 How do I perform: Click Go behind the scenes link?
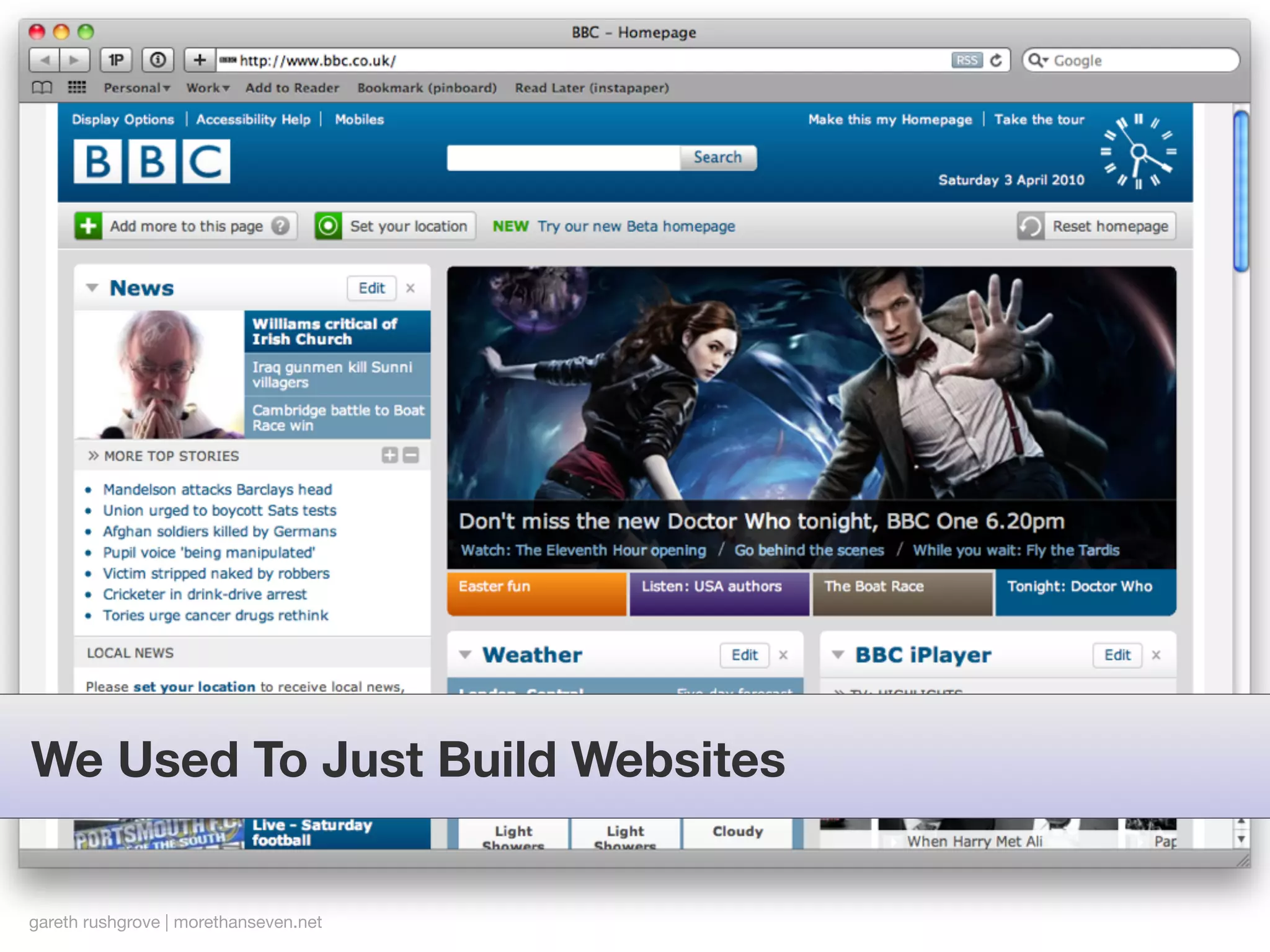click(809, 550)
